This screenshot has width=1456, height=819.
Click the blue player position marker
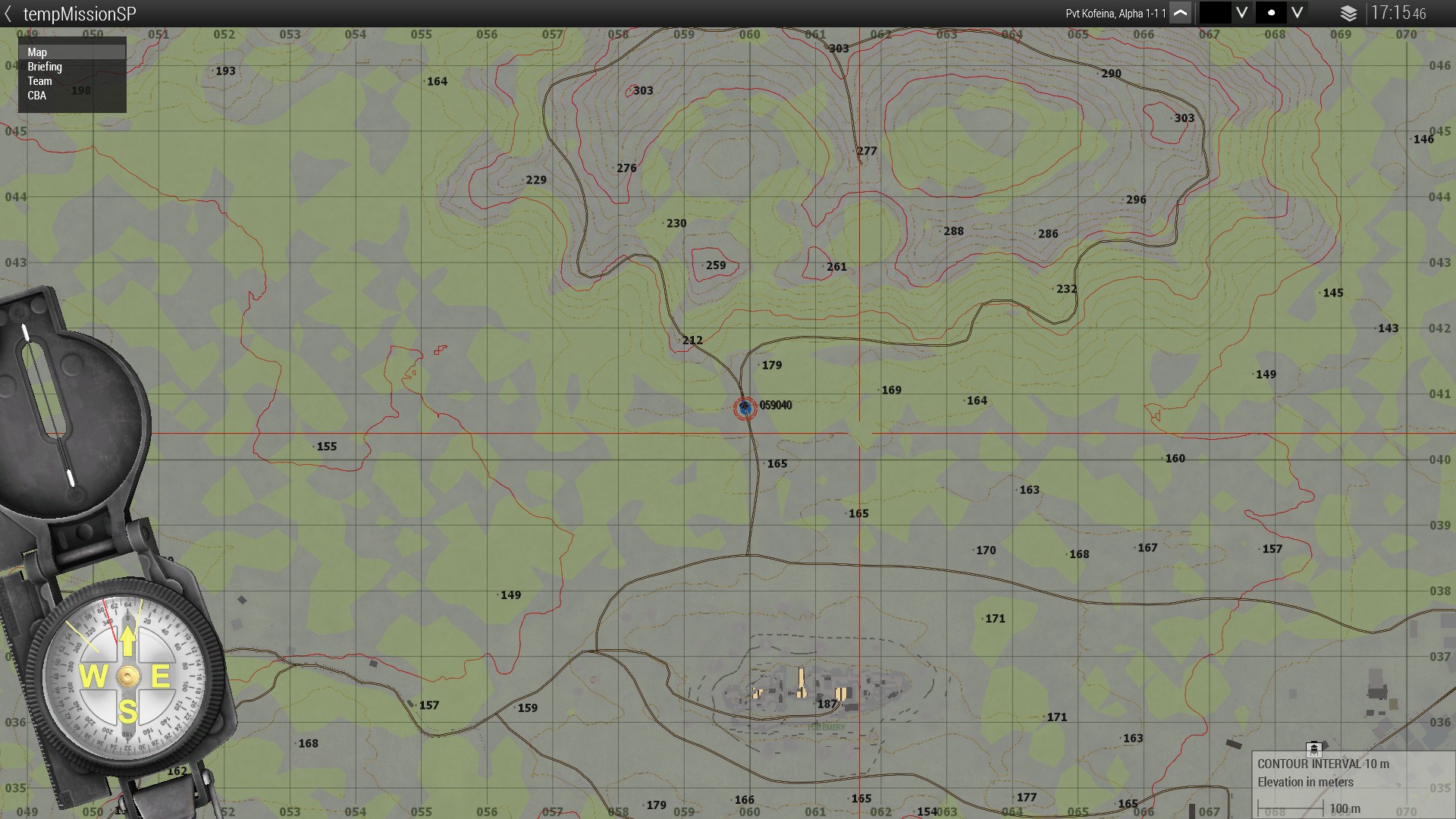point(745,408)
